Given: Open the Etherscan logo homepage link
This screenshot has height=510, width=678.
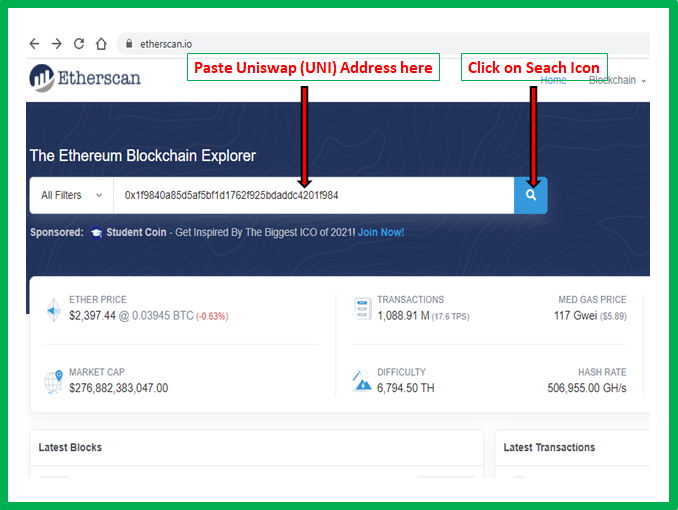Looking at the screenshot, I should pos(85,78).
